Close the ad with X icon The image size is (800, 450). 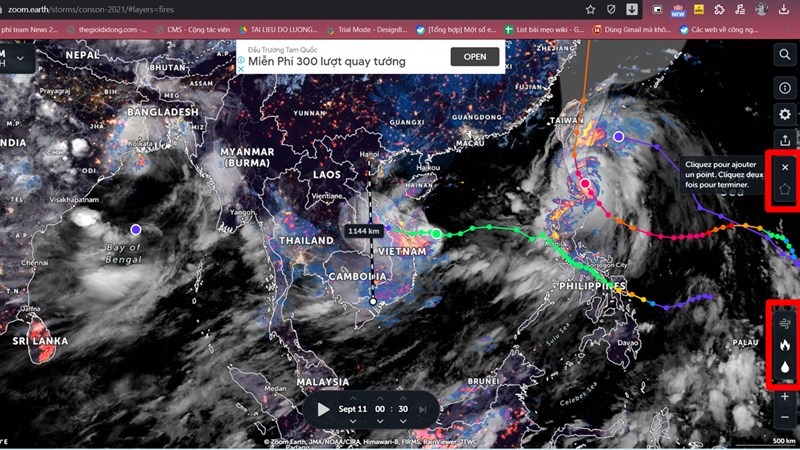[241, 69]
